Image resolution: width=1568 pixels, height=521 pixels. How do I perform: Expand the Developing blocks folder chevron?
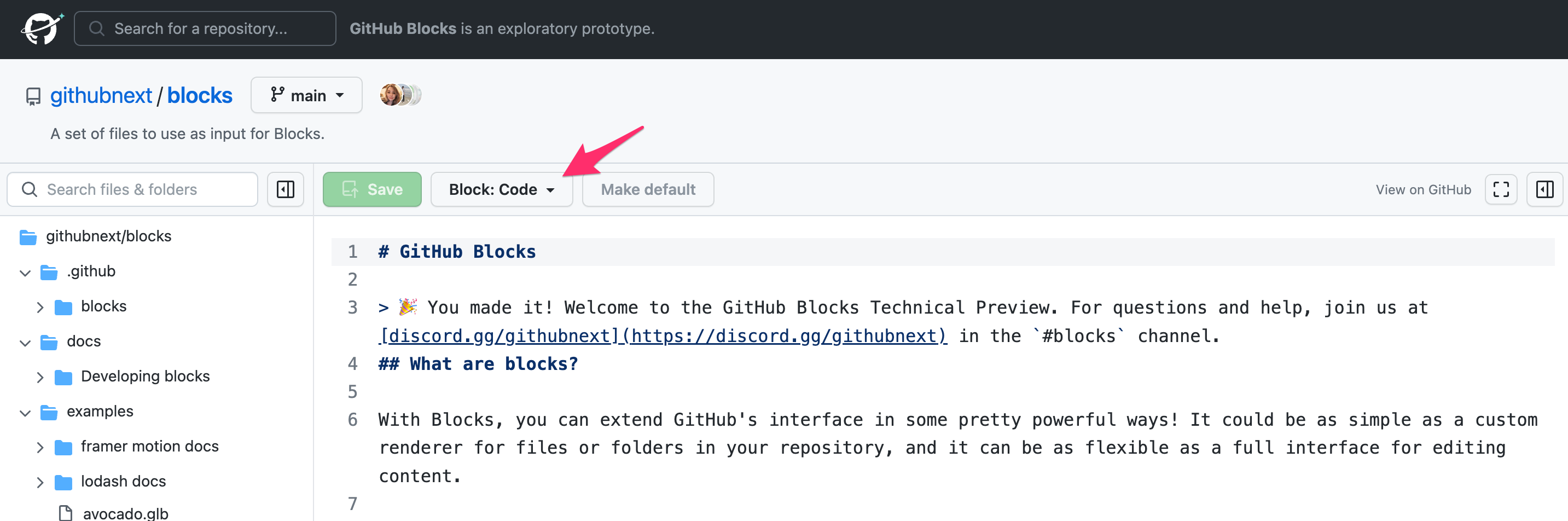pyautogui.click(x=39, y=378)
